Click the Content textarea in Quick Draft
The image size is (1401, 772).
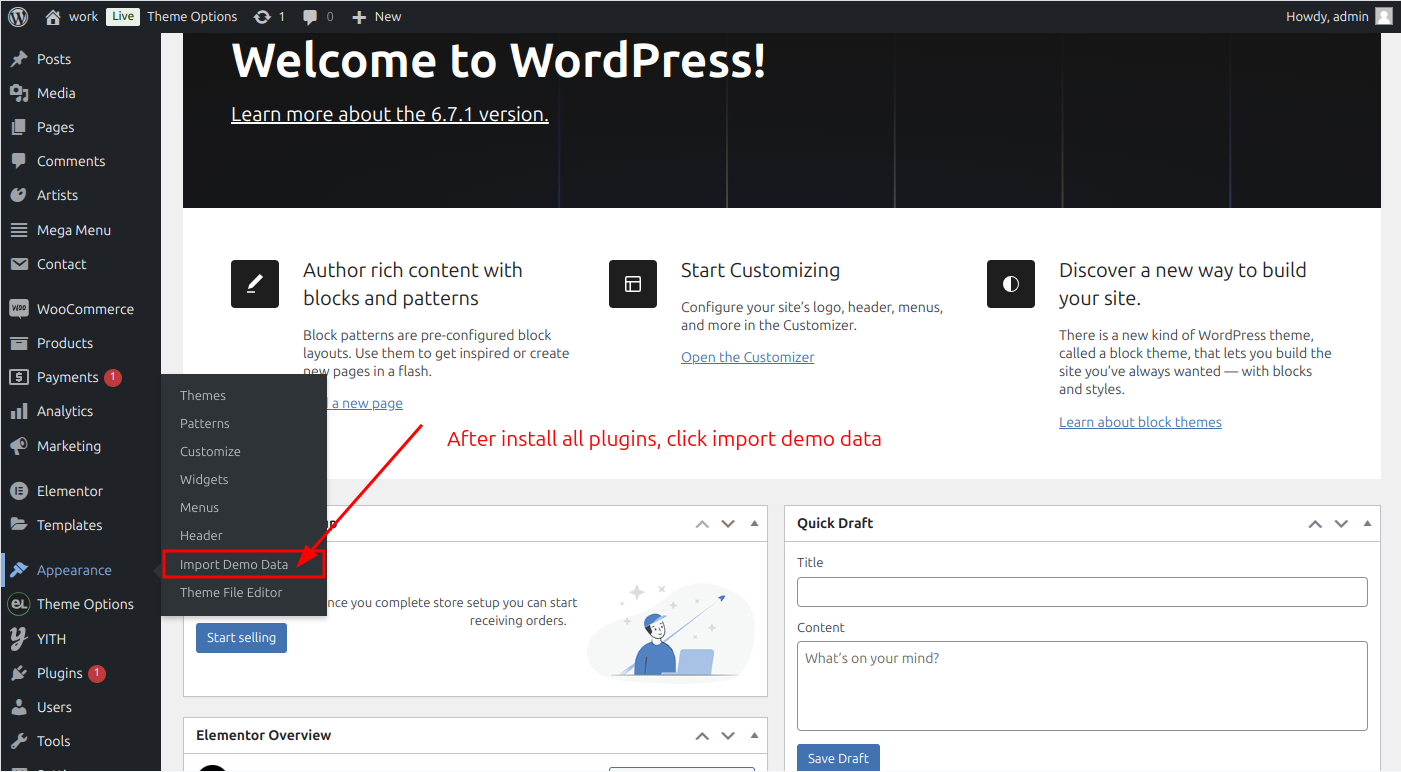coord(1082,686)
